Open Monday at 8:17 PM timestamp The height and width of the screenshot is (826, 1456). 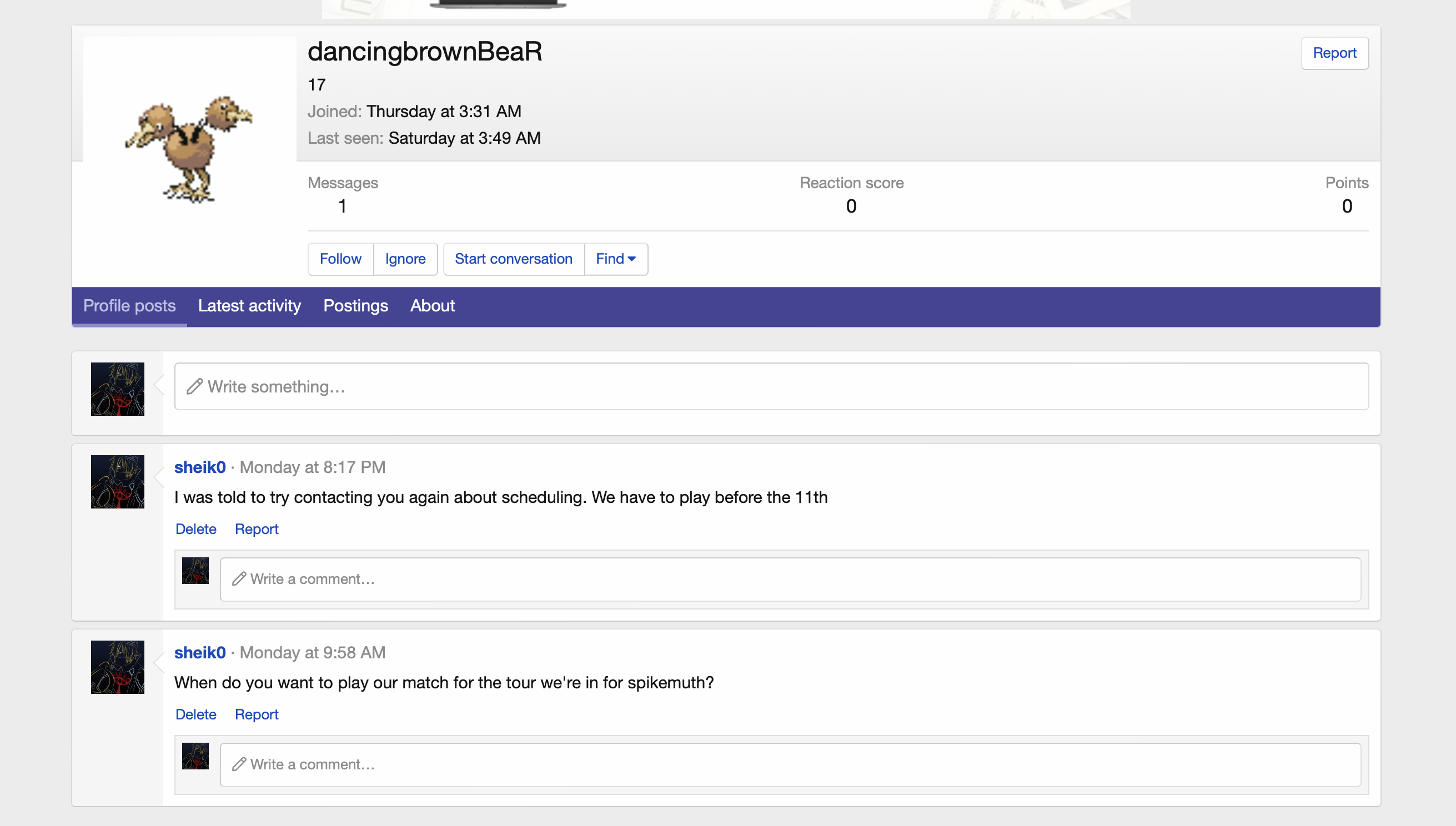coord(313,467)
